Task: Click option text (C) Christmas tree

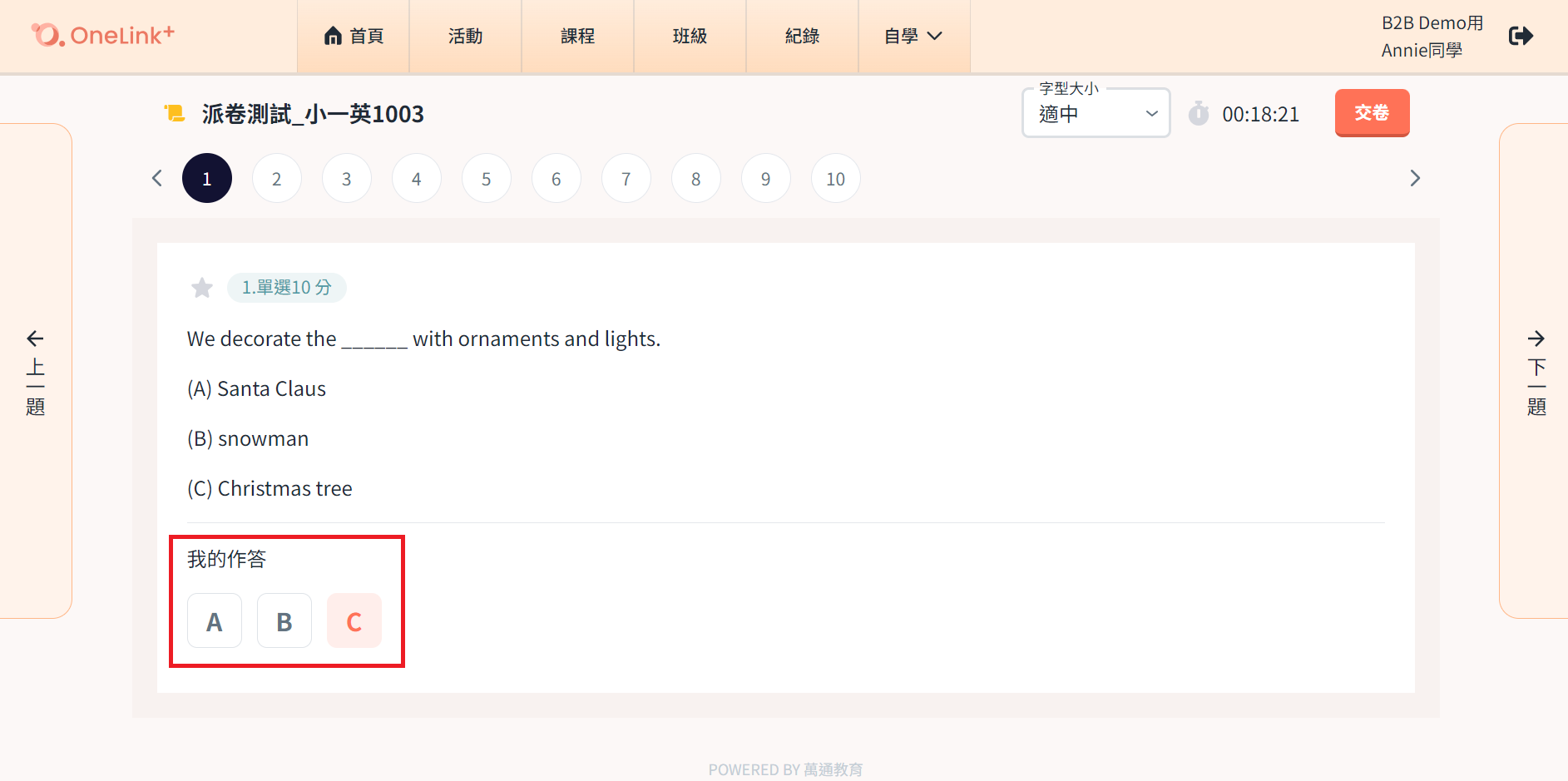Action: coord(270,488)
